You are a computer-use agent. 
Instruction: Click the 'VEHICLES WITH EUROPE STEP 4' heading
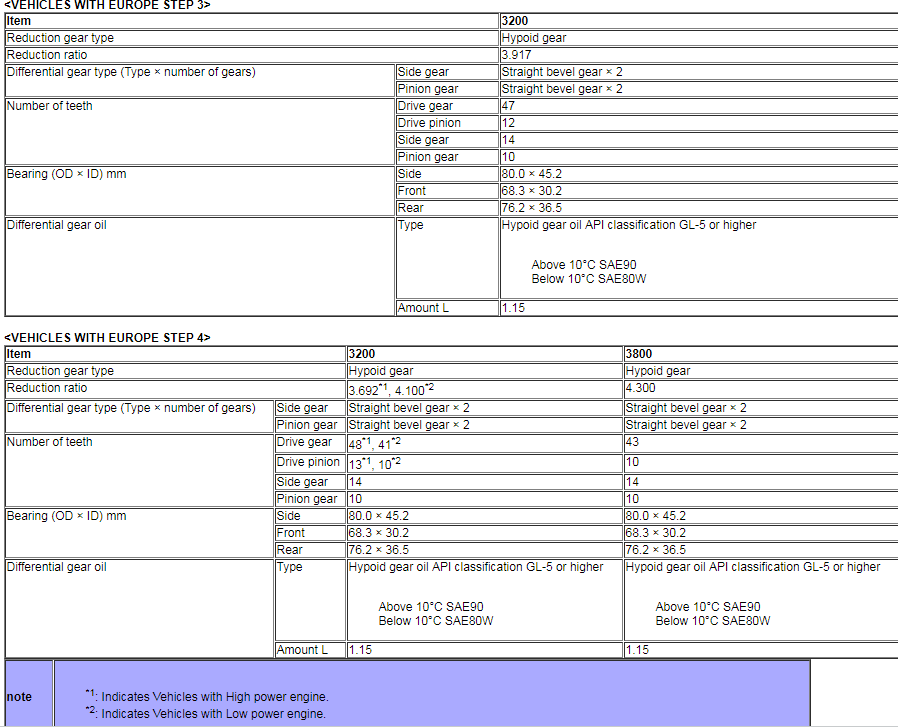tap(107, 338)
